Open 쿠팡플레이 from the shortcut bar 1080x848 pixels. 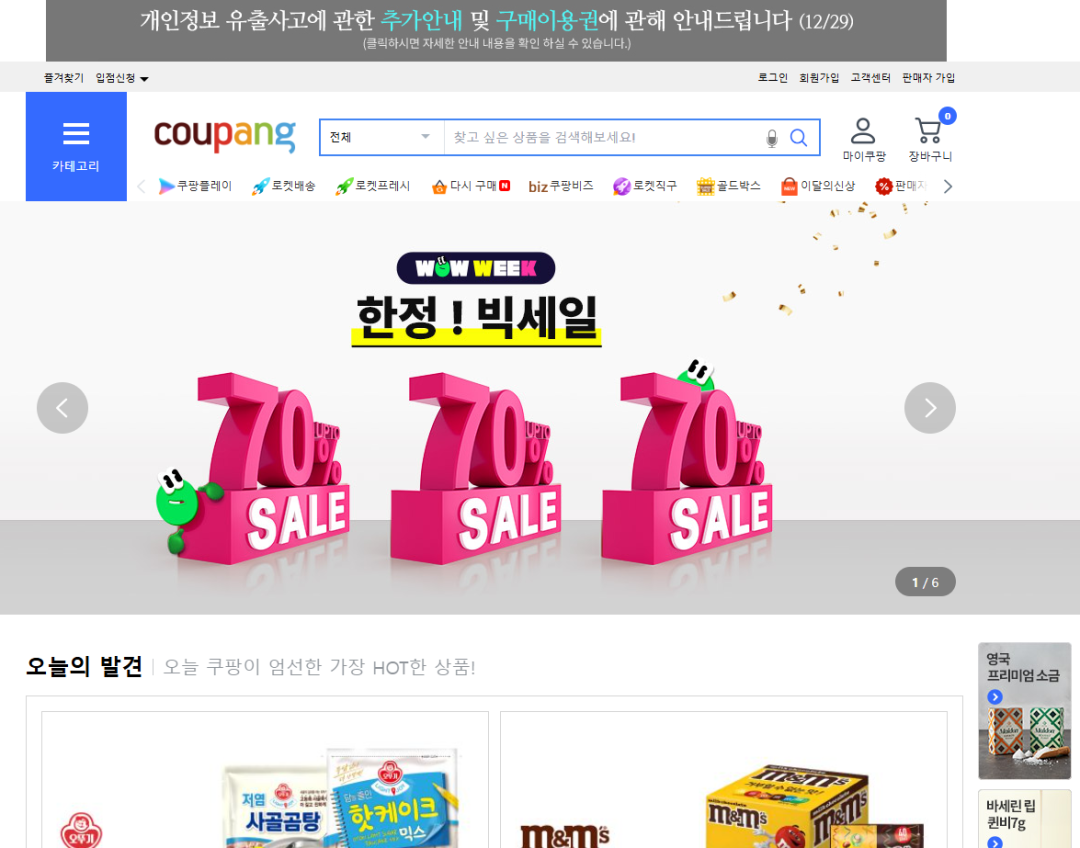[x=196, y=186]
